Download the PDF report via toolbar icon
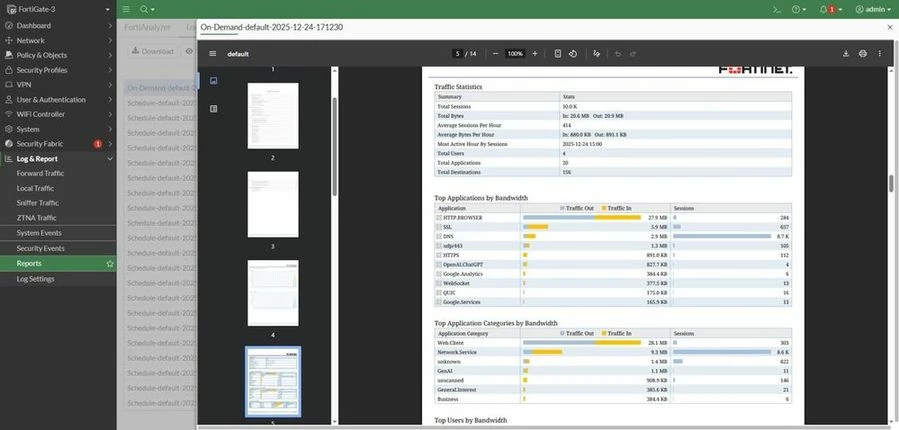The width and height of the screenshot is (899, 430). click(x=846, y=54)
